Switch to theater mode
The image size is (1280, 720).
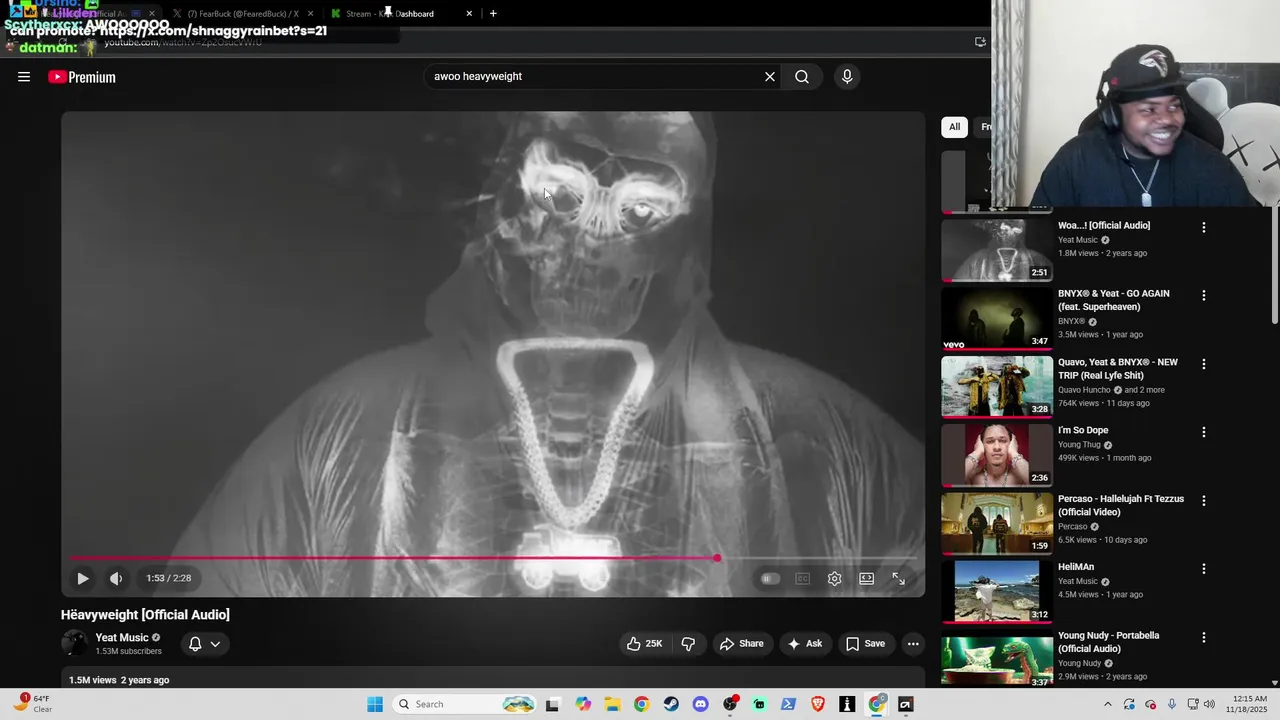pos(867,578)
